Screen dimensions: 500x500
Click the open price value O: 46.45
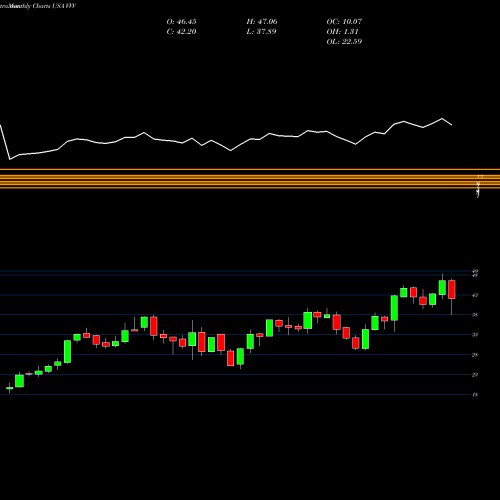click(x=181, y=22)
